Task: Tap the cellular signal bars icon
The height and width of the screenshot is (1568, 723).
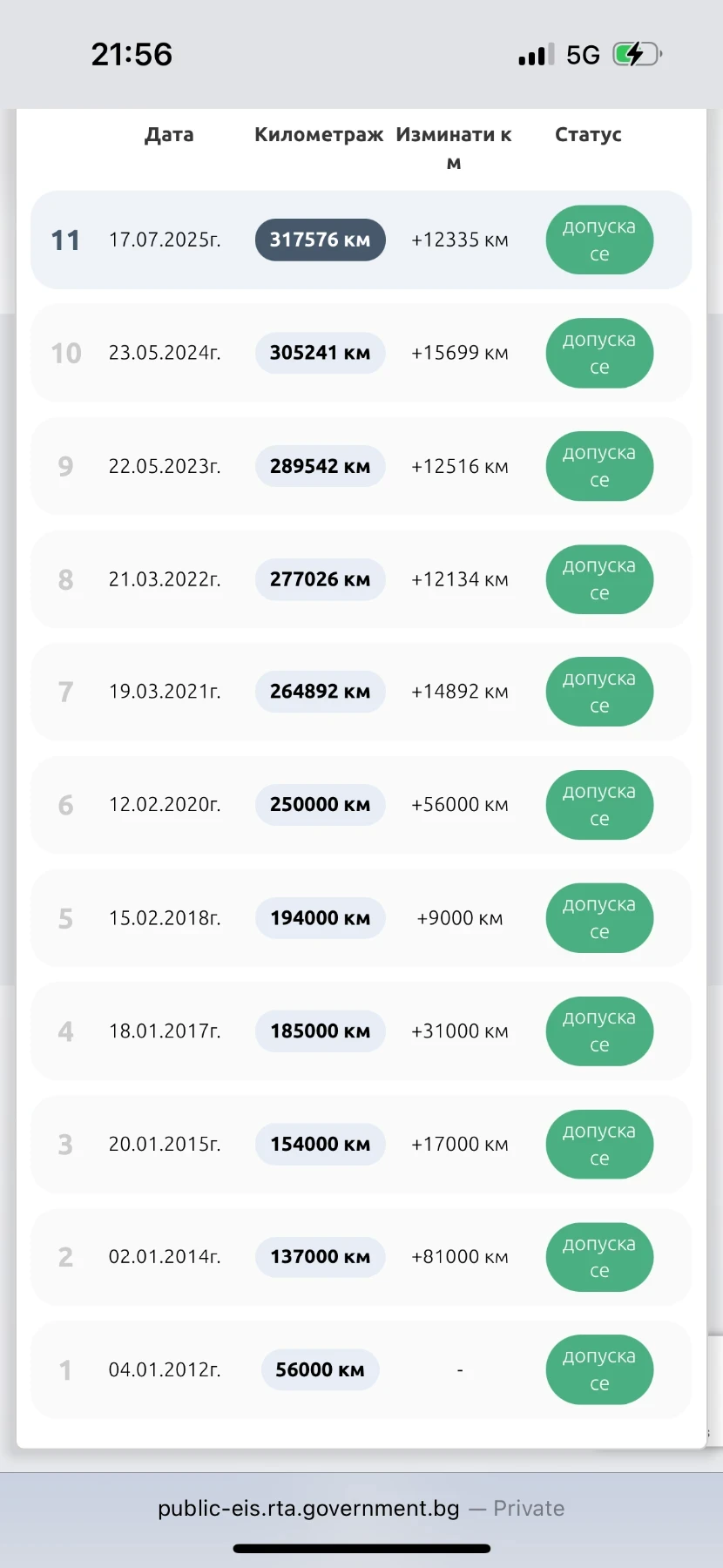Action: pyautogui.click(x=536, y=56)
